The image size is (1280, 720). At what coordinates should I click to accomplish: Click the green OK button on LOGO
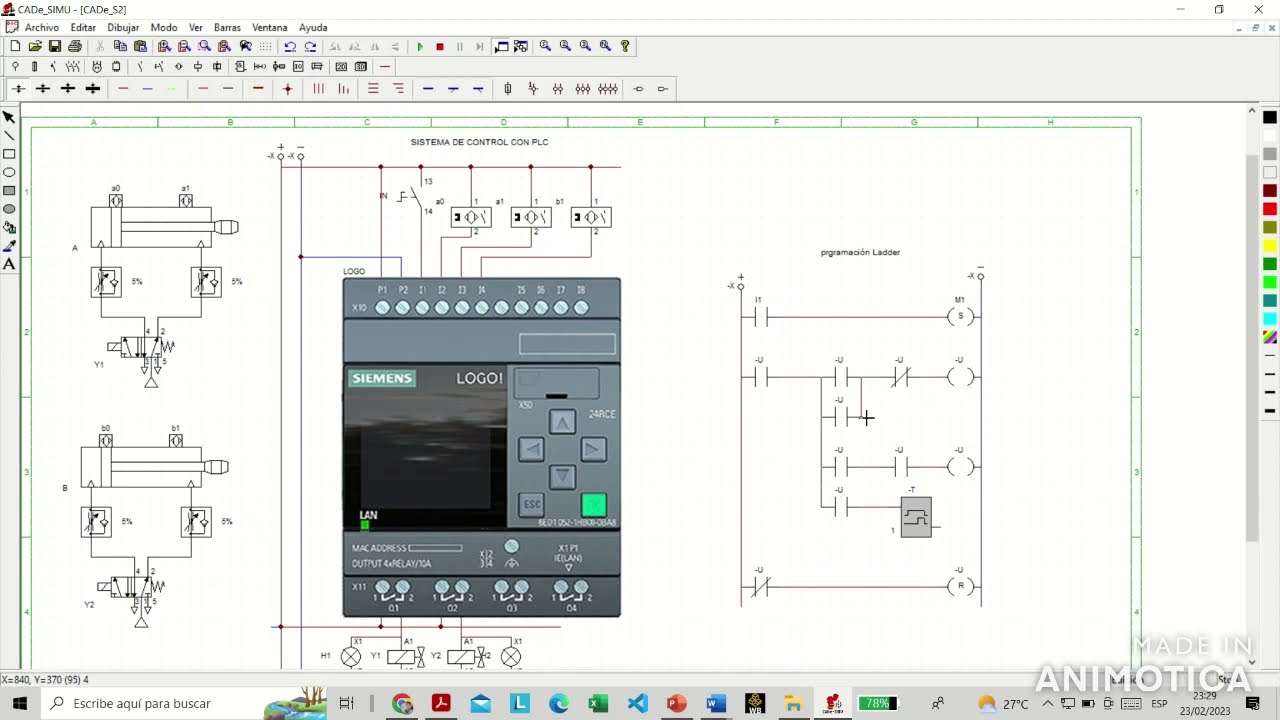click(594, 505)
